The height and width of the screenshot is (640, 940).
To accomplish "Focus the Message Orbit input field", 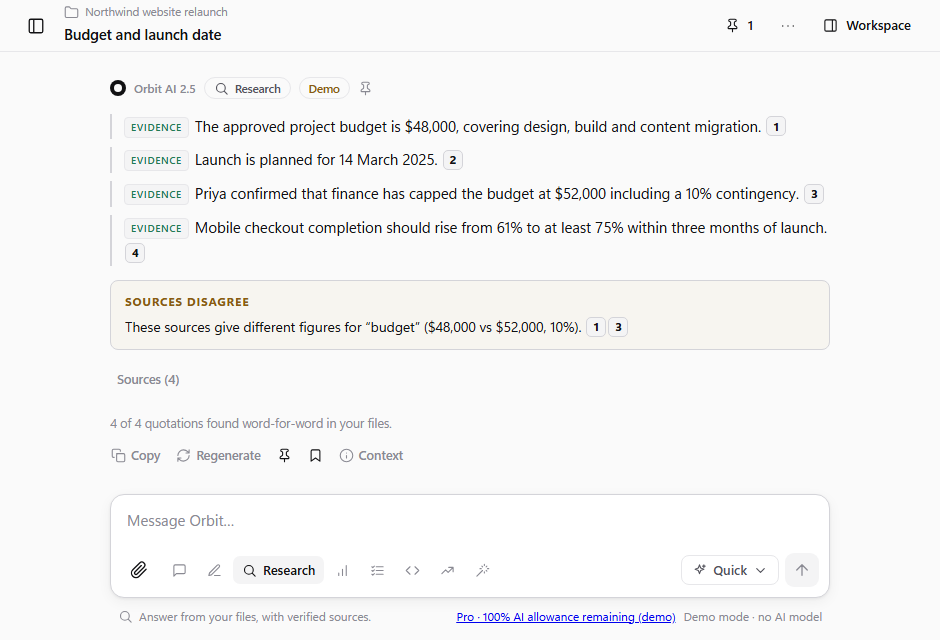I will coord(470,521).
